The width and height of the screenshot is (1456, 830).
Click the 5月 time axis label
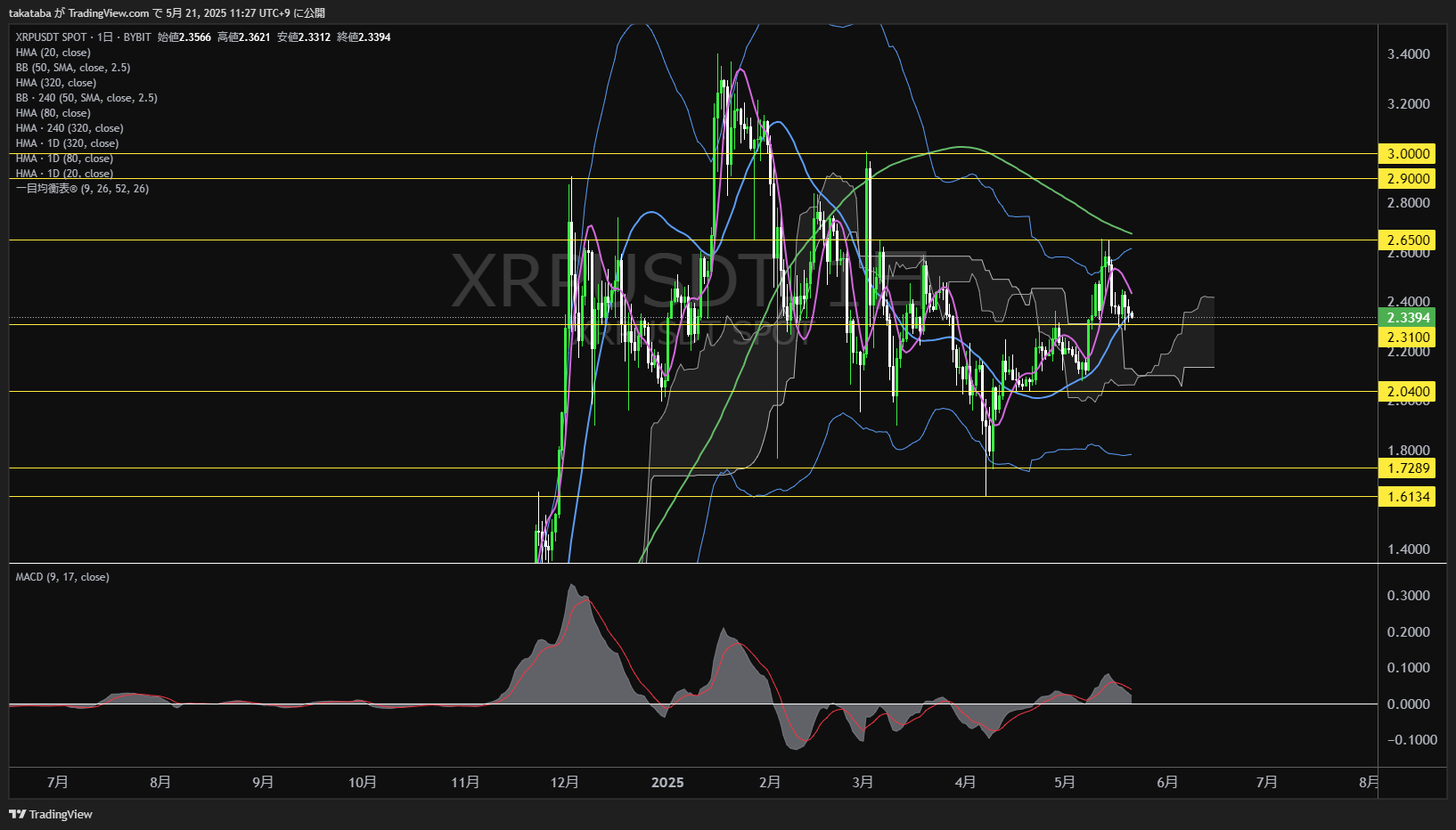click(1065, 782)
